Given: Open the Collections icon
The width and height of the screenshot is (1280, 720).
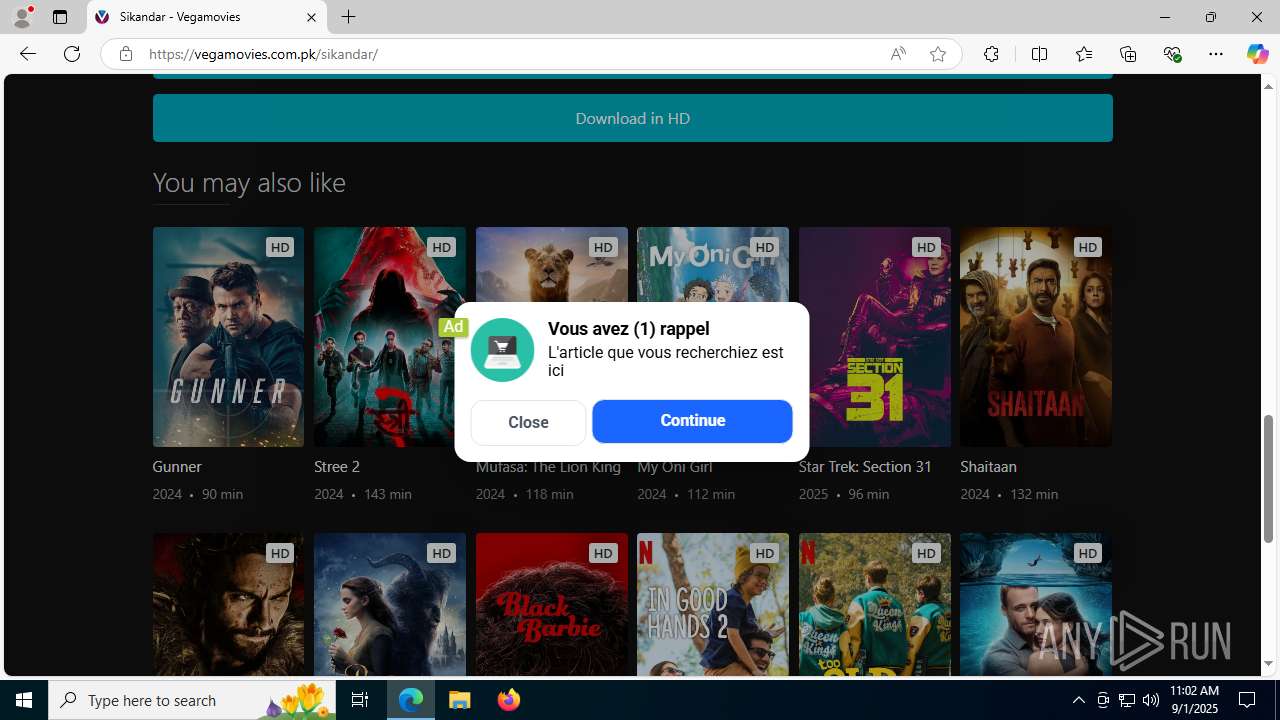Looking at the screenshot, I should click(1128, 54).
